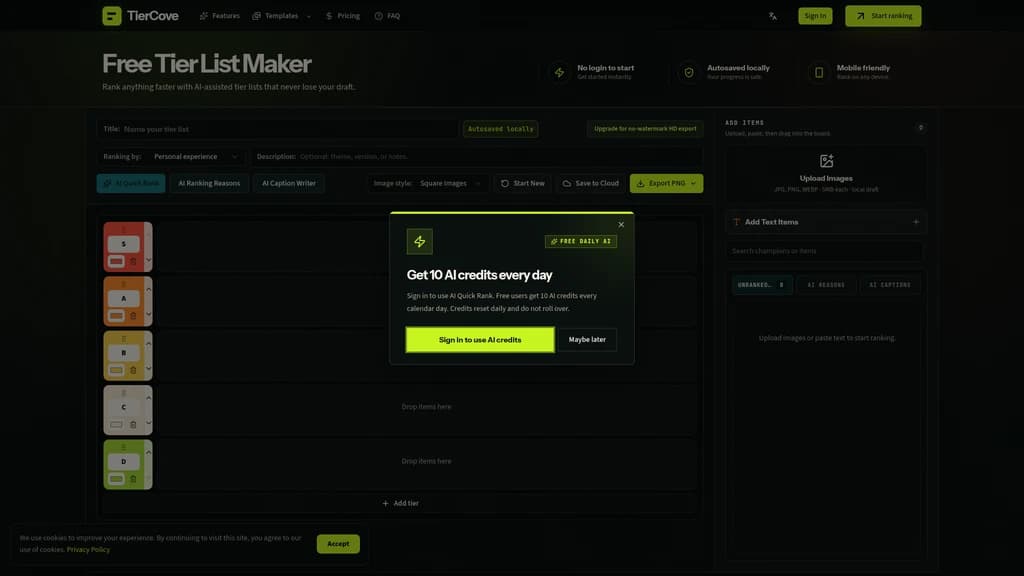This screenshot has height=576, width=1024.
Task: Click the Upload Images icon
Action: click(x=826, y=161)
